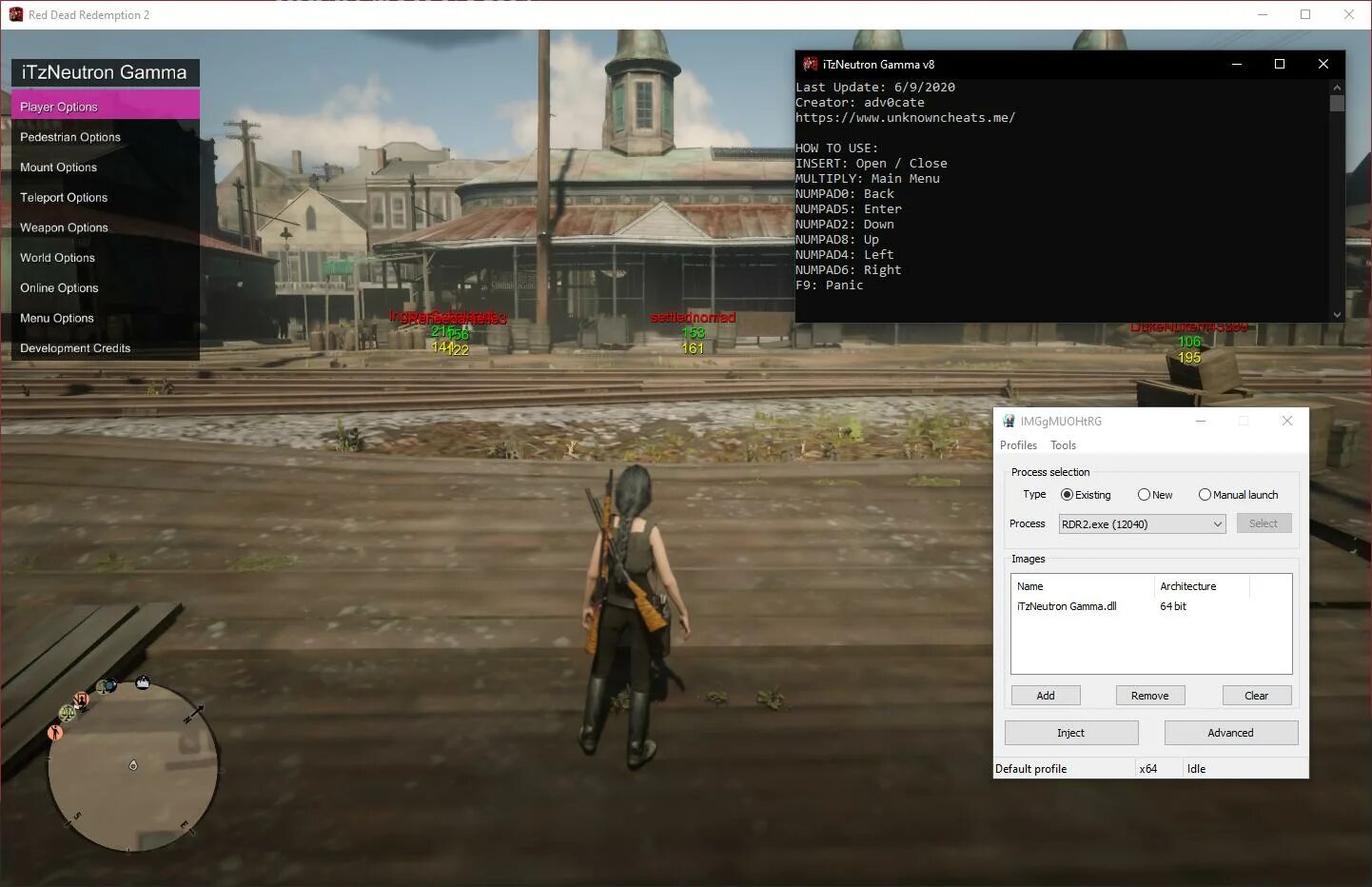1372x887 pixels.
Task: Click the 64 bit architecture cell
Action: (x=1173, y=605)
